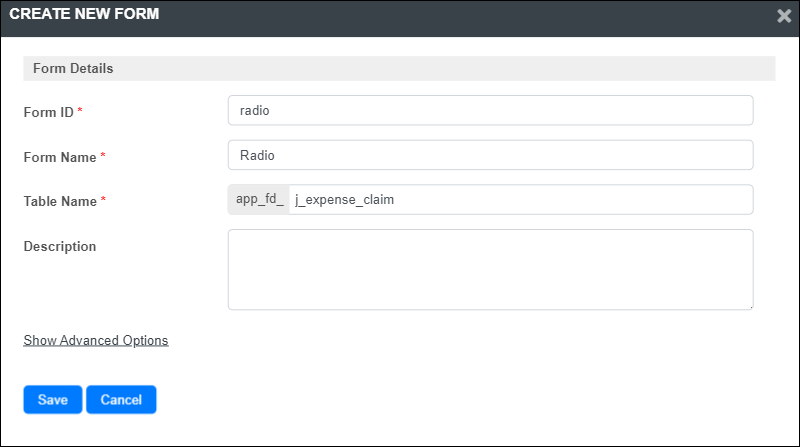Viewport: 800px width, 447px height.
Task: Click the Form Name label
Action: [60, 157]
